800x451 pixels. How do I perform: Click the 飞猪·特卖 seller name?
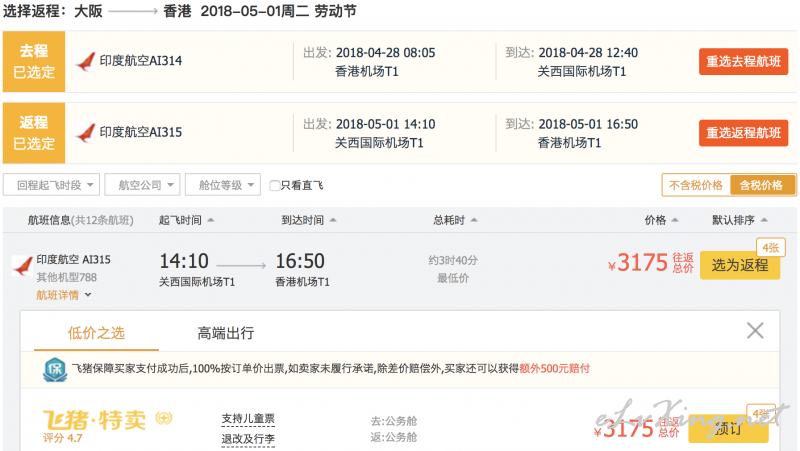pos(94,420)
